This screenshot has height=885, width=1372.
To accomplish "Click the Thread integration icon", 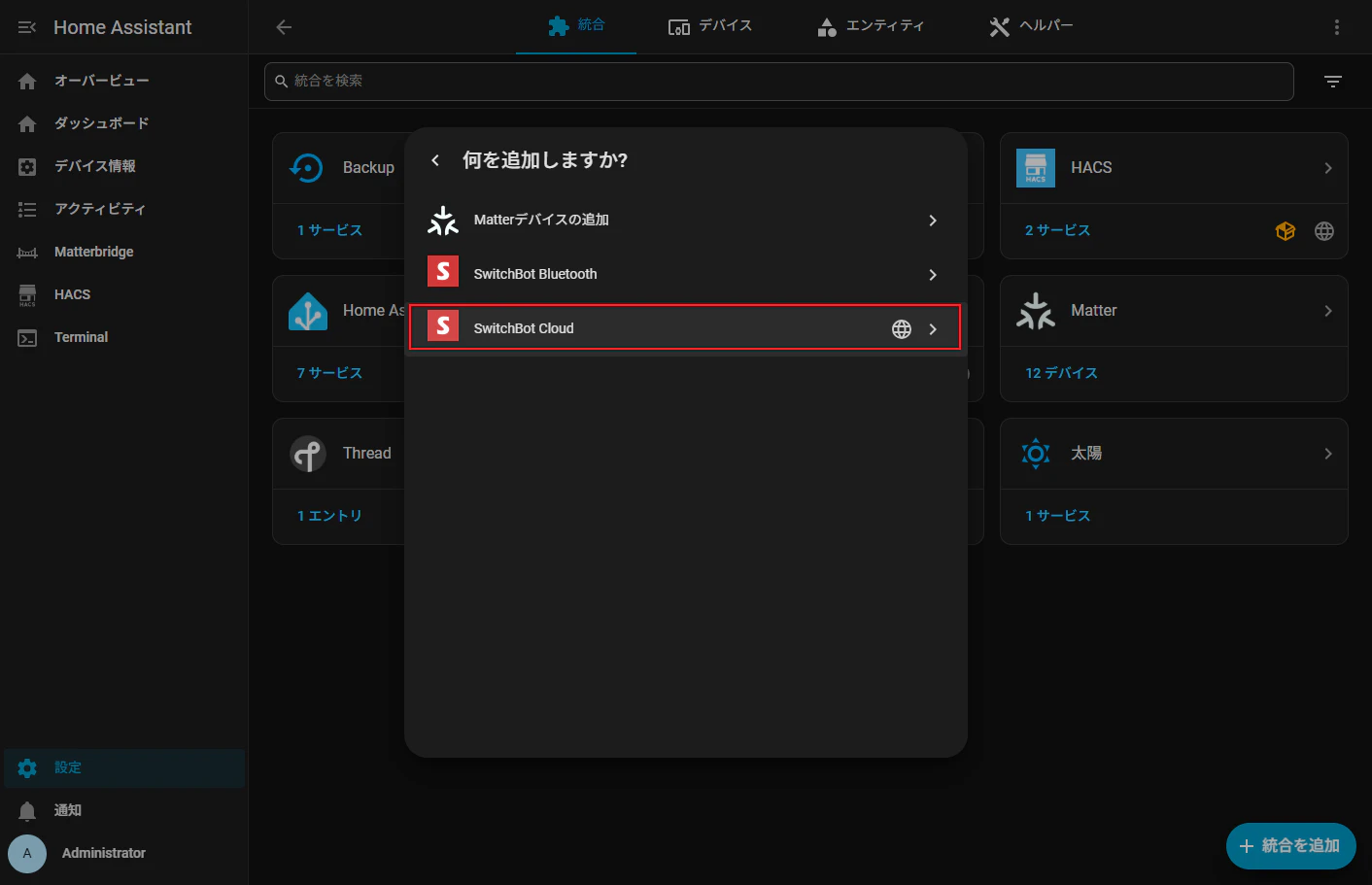I will (308, 454).
